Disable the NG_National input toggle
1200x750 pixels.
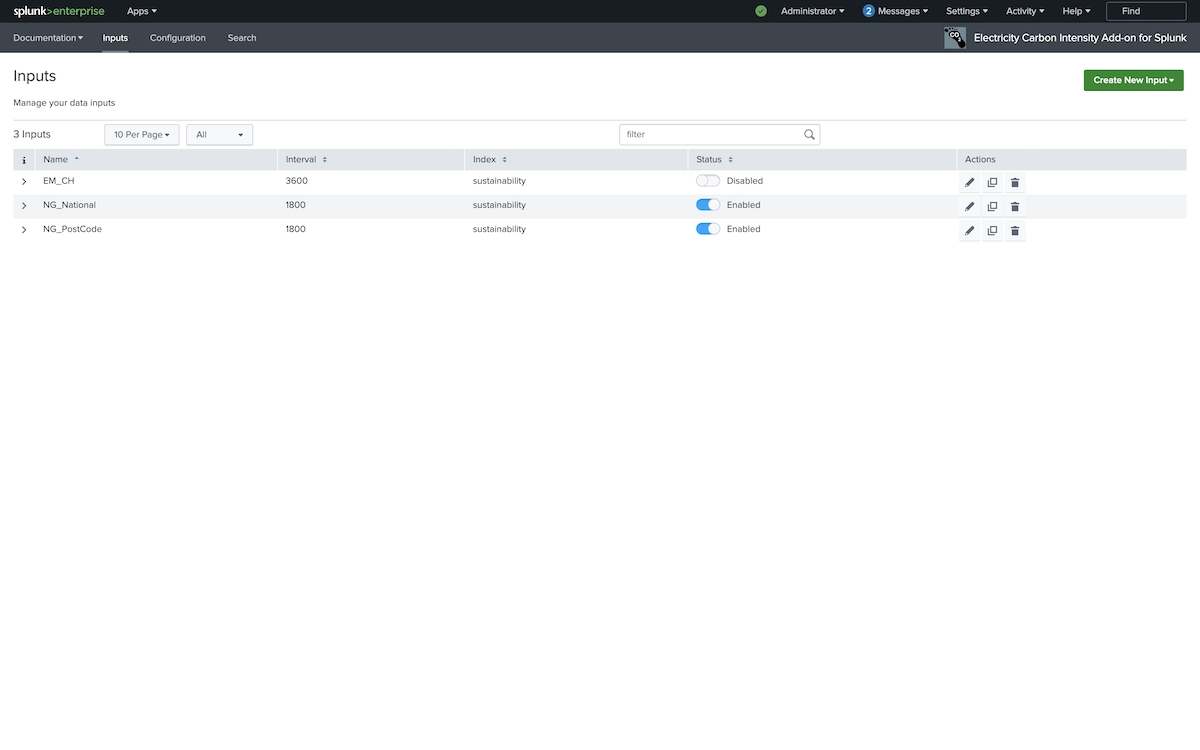pos(708,205)
